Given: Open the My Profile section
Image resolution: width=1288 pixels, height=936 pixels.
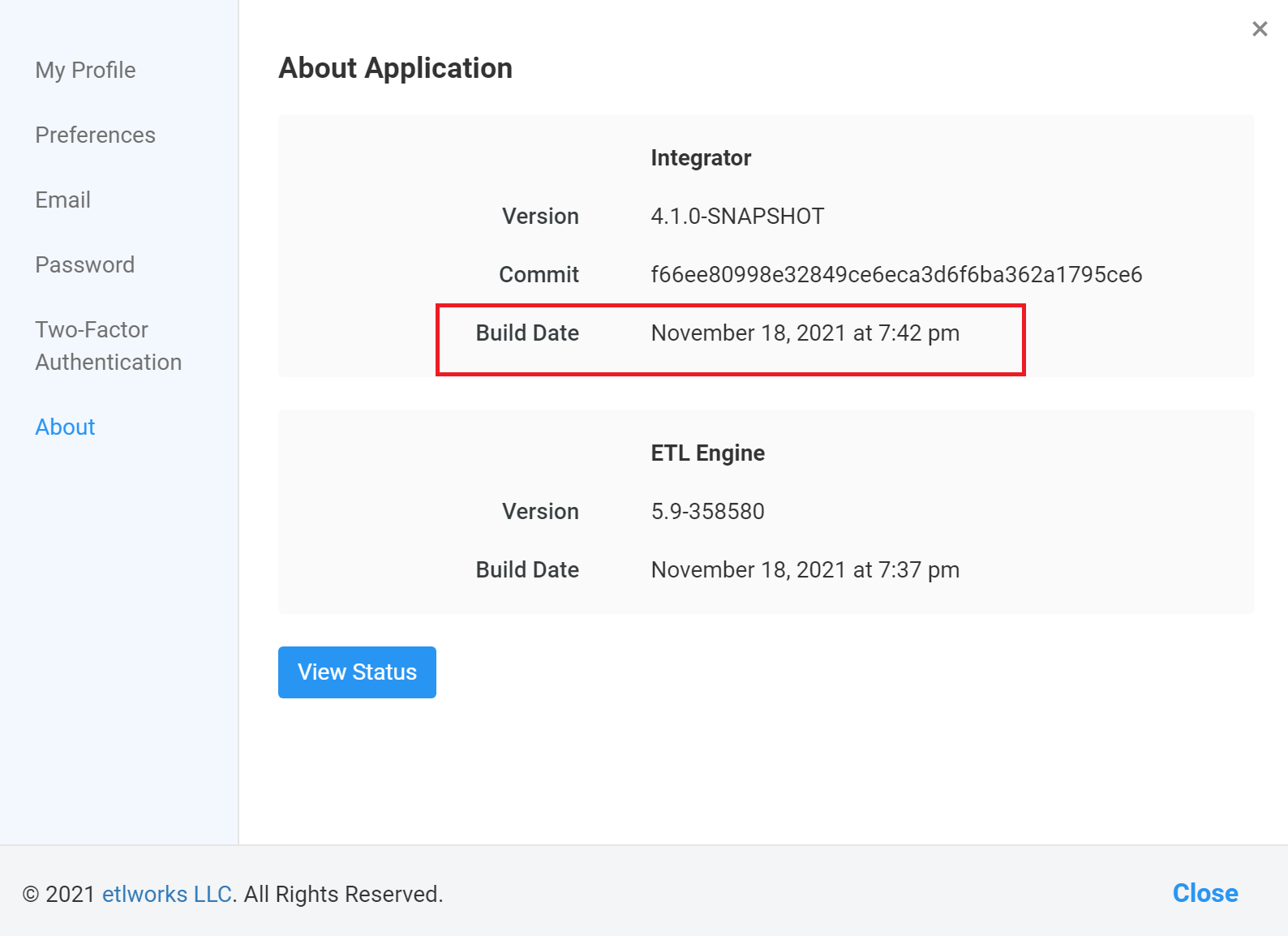Looking at the screenshot, I should coord(85,71).
